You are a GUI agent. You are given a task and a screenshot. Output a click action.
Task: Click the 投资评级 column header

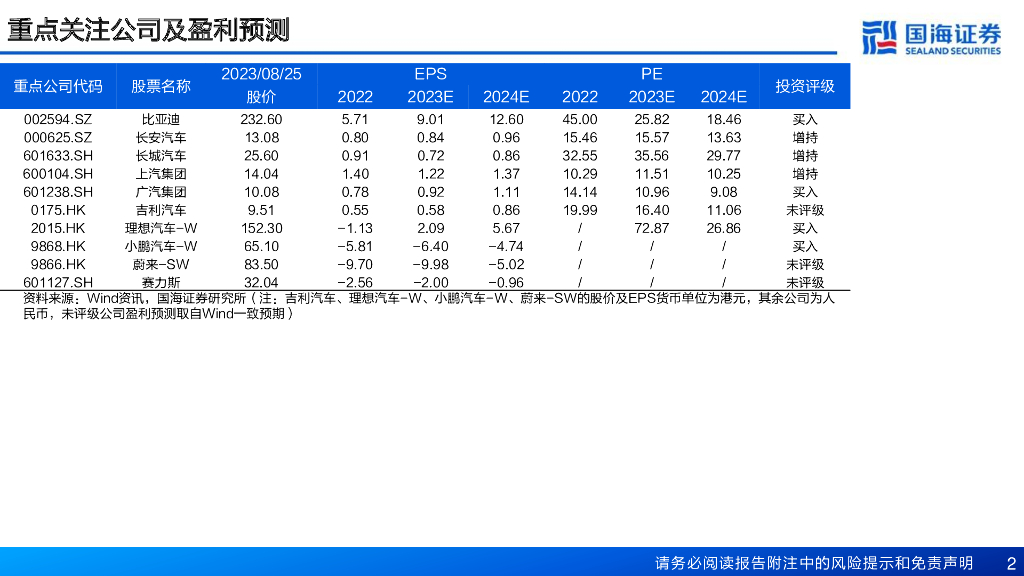tap(805, 86)
